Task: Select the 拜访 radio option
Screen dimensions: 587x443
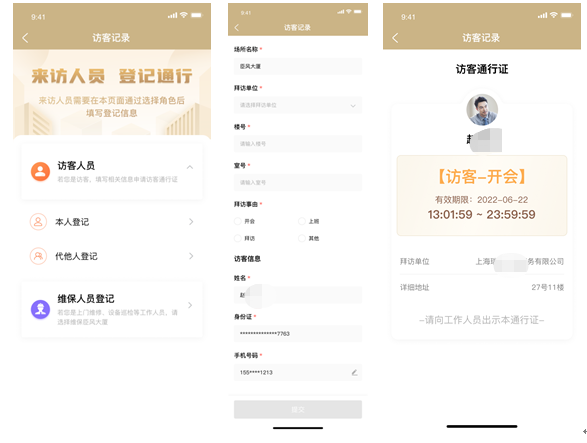Action: (237, 238)
